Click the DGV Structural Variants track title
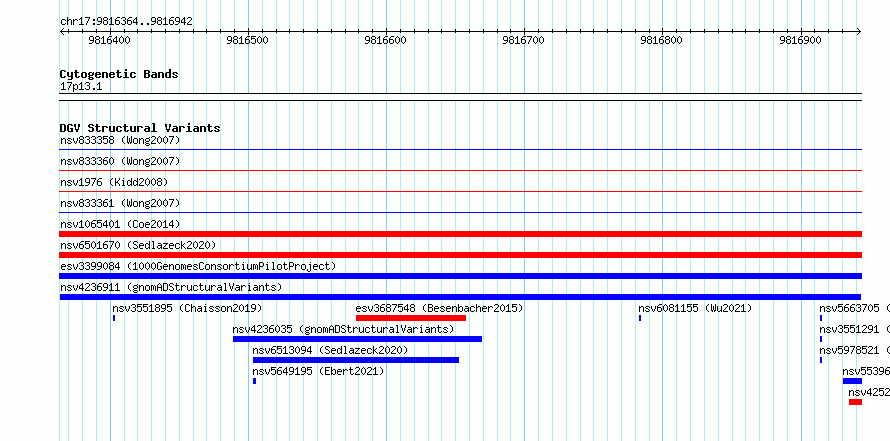Viewport: 890px width, 441px height. 140,128
